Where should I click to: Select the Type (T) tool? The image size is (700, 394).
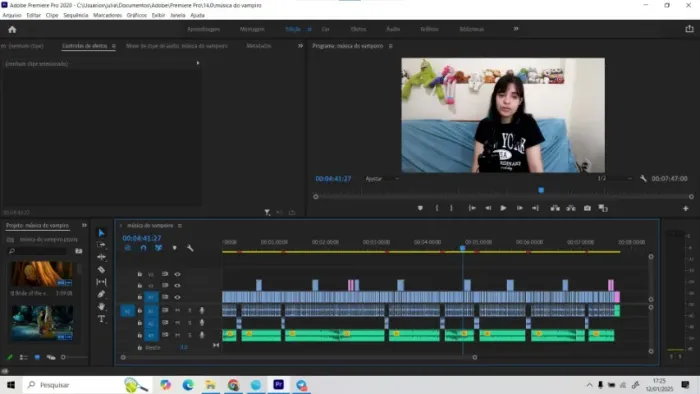click(x=101, y=319)
